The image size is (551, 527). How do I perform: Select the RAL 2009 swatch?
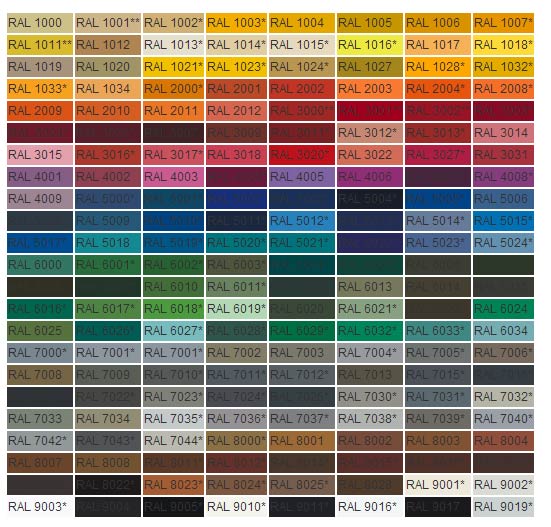tap(40, 111)
